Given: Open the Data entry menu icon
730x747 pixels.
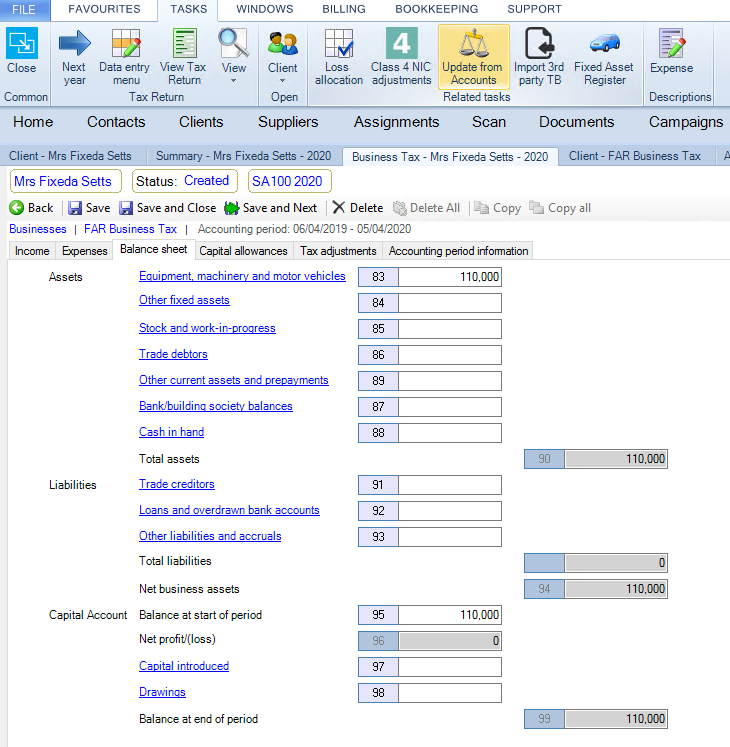Looking at the screenshot, I should pos(126,43).
